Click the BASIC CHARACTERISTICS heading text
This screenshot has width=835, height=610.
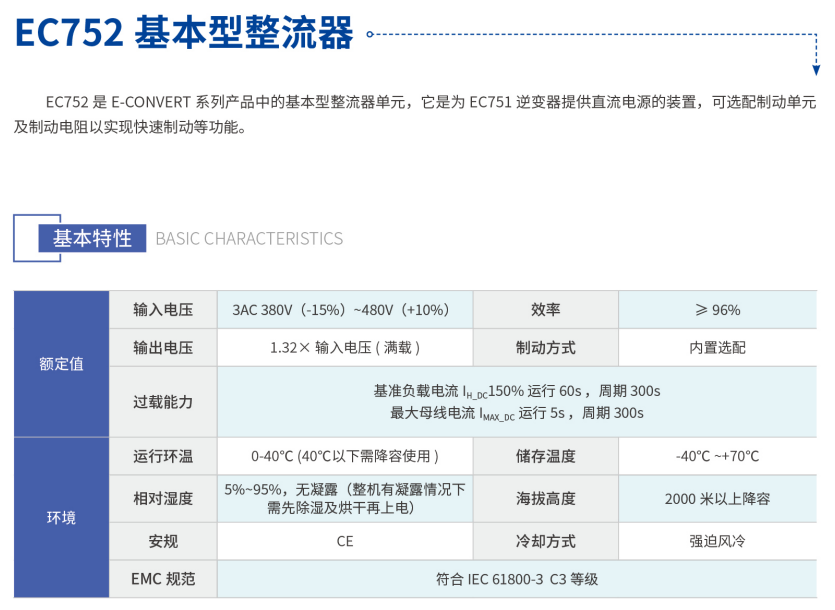pos(249,239)
